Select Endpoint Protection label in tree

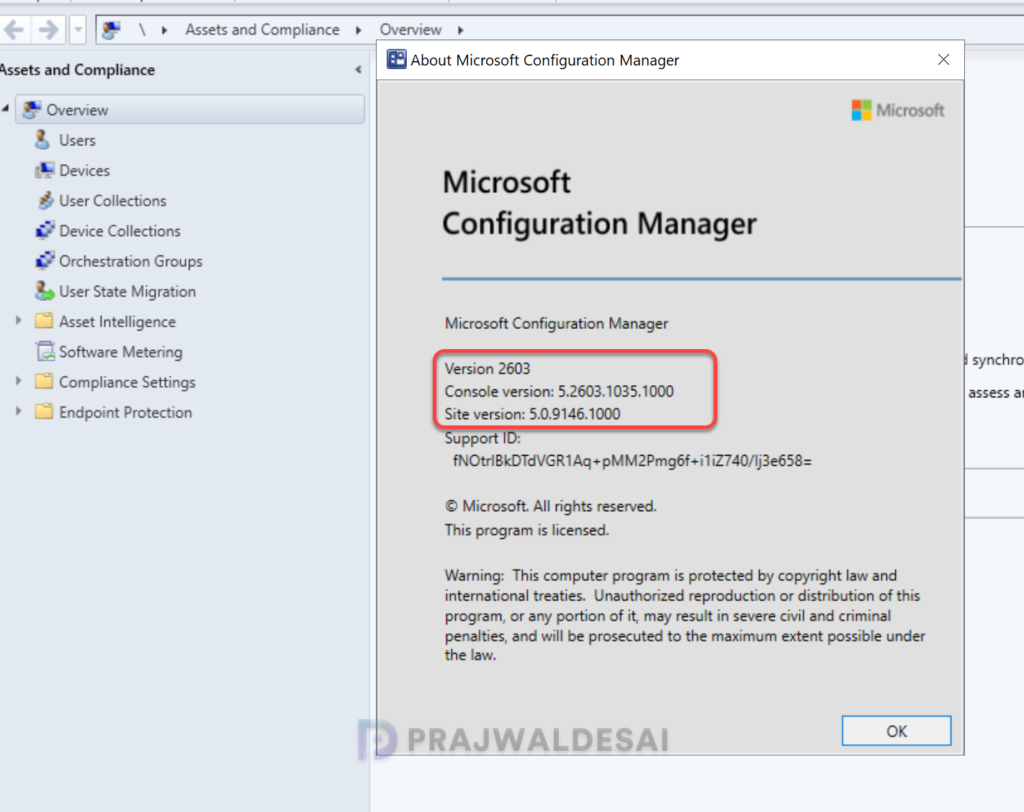(x=125, y=412)
